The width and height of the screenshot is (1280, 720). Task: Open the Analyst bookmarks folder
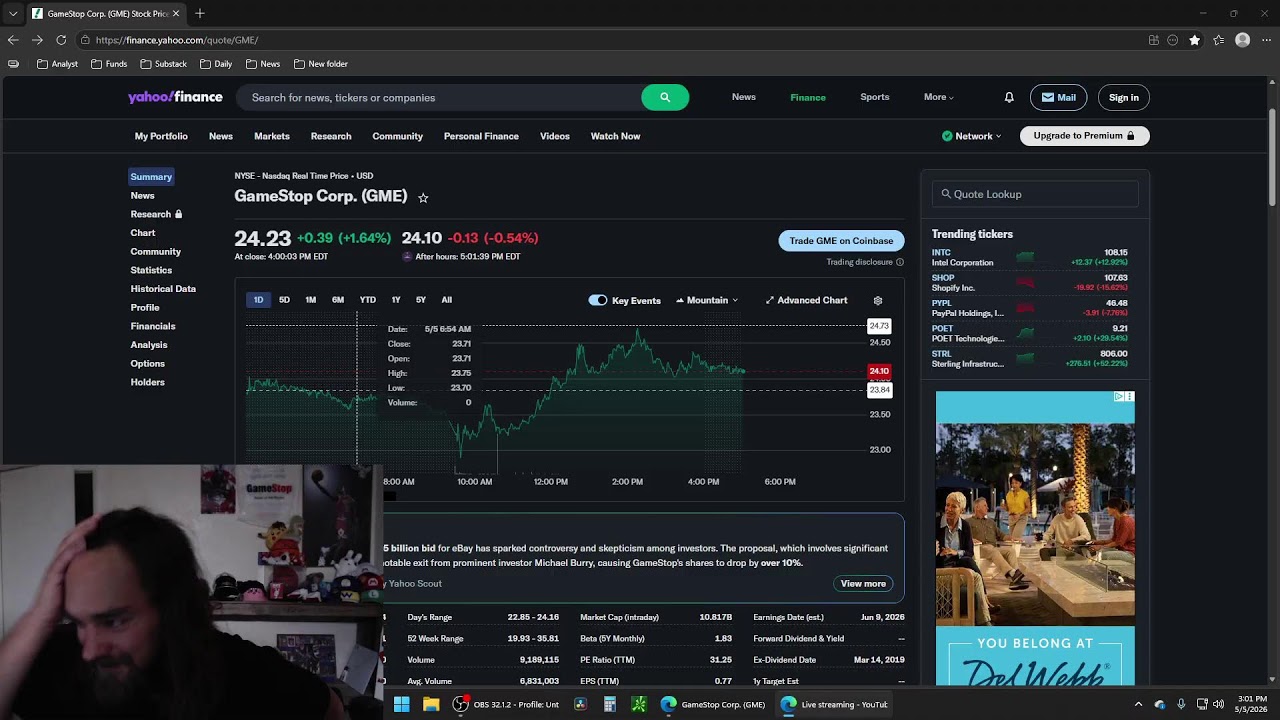pos(58,64)
